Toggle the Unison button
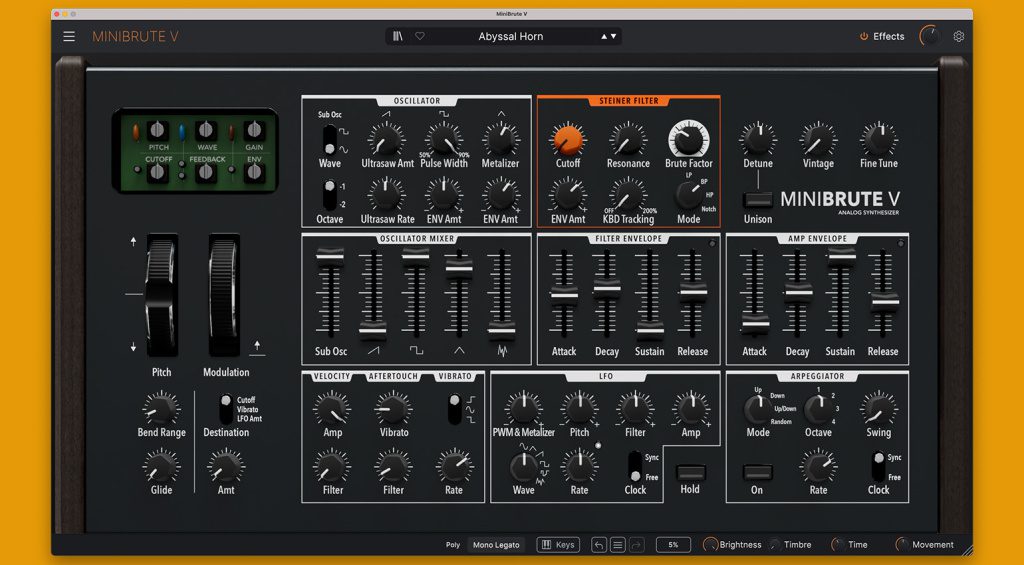1024x565 pixels. pyautogui.click(x=758, y=200)
